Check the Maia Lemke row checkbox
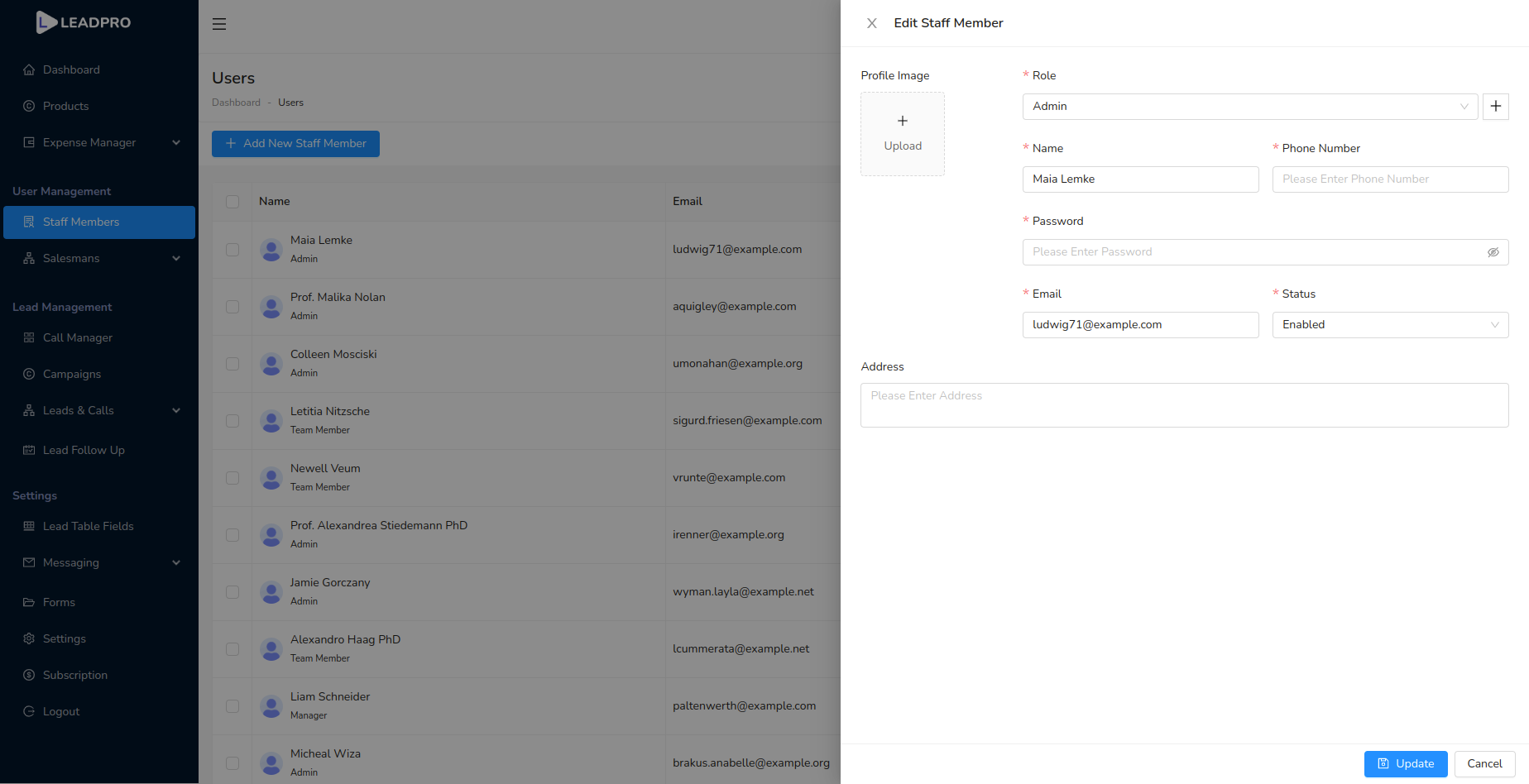The width and height of the screenshot is (1529, 784). [x=232, y=250]
